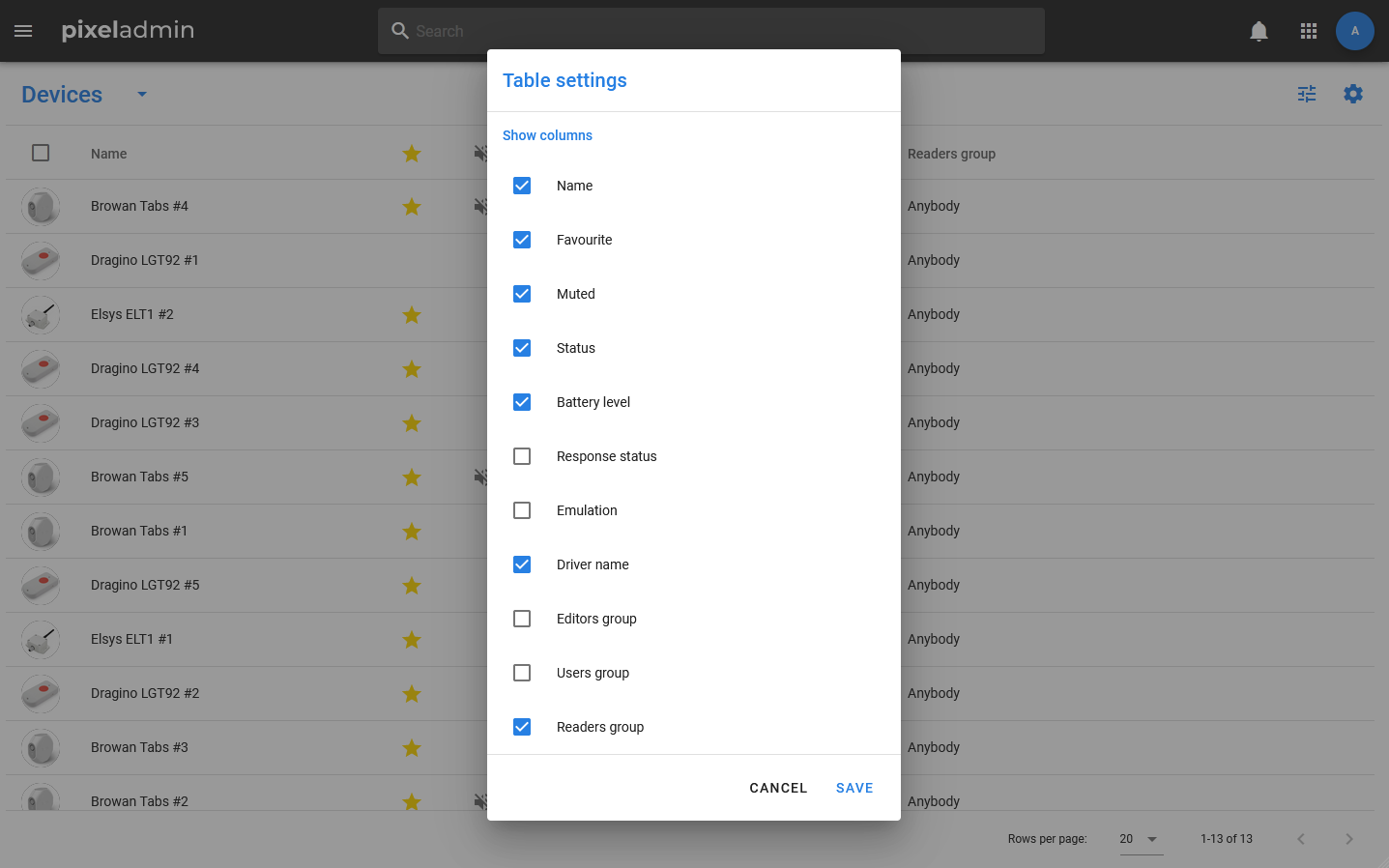This screenshot has width=1389, height=868.
Task: Click the Elsys ELT1 #2 device thumbnail
Action: pos(41,315)
